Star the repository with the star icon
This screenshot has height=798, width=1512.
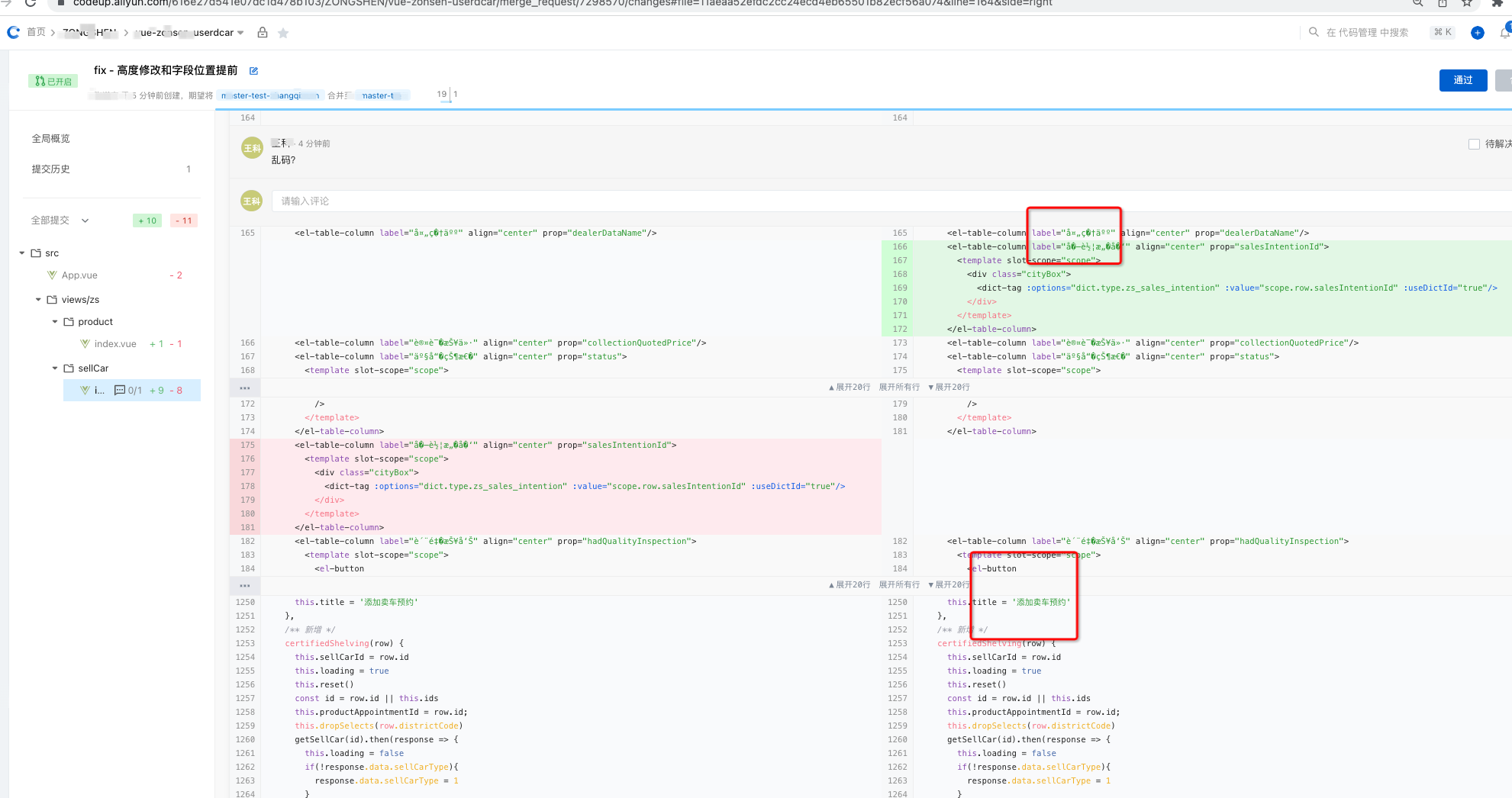(x=283, y=33)
